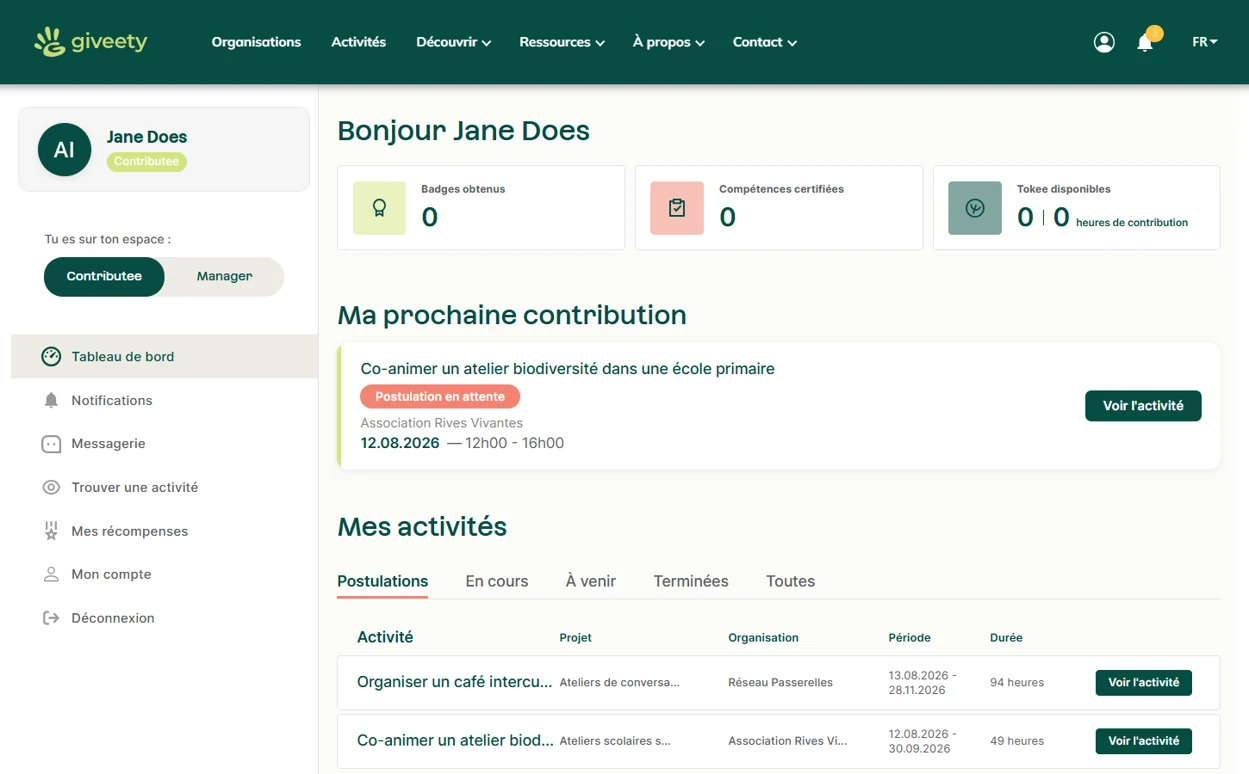The width and height of the screenshot is (1249, 774).
Task: Open the Notifications label in sidebar
Action: point(112,400)
